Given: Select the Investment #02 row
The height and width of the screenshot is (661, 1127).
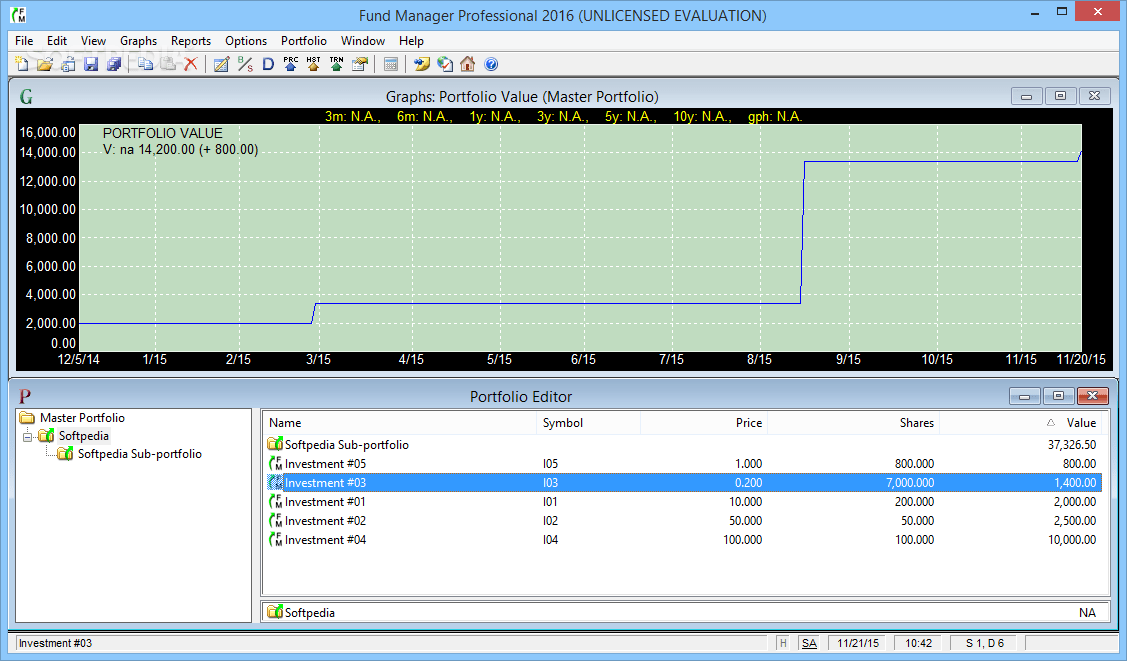Looking at the screenshot, I should pyautogui.click(x=682, y=521).
